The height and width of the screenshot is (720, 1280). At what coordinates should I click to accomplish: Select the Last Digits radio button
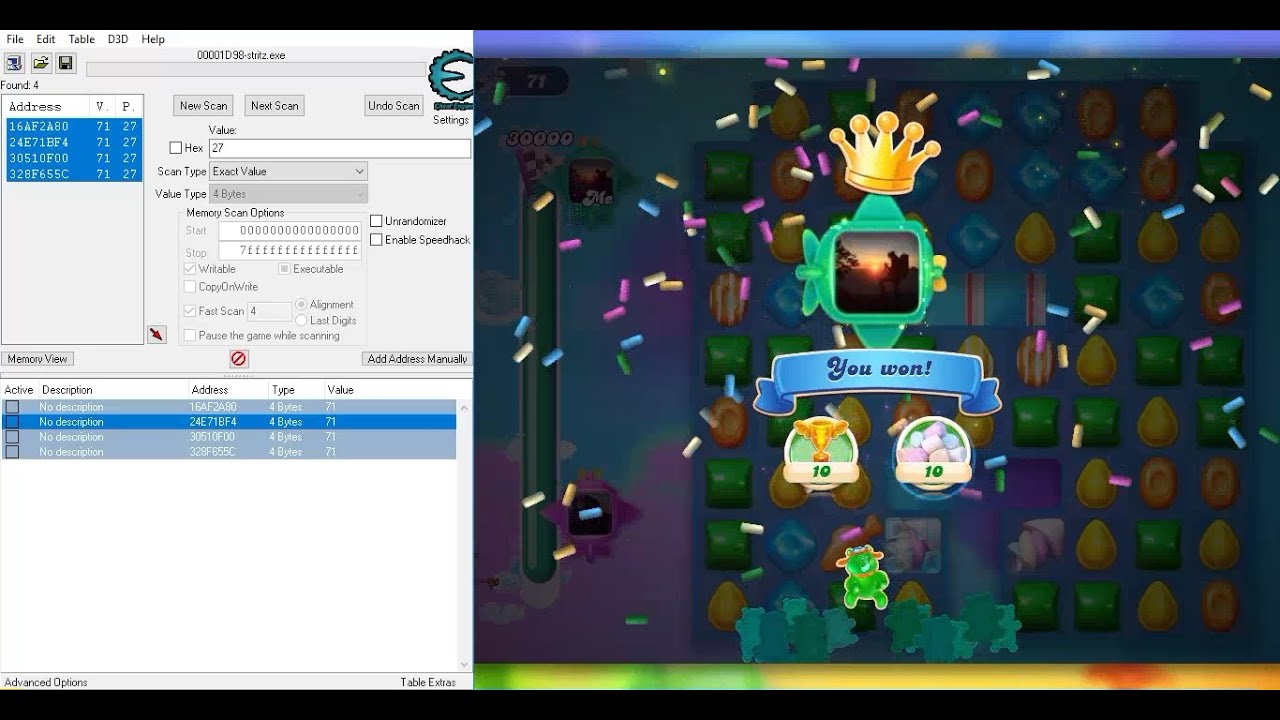[x=301, y=320]
